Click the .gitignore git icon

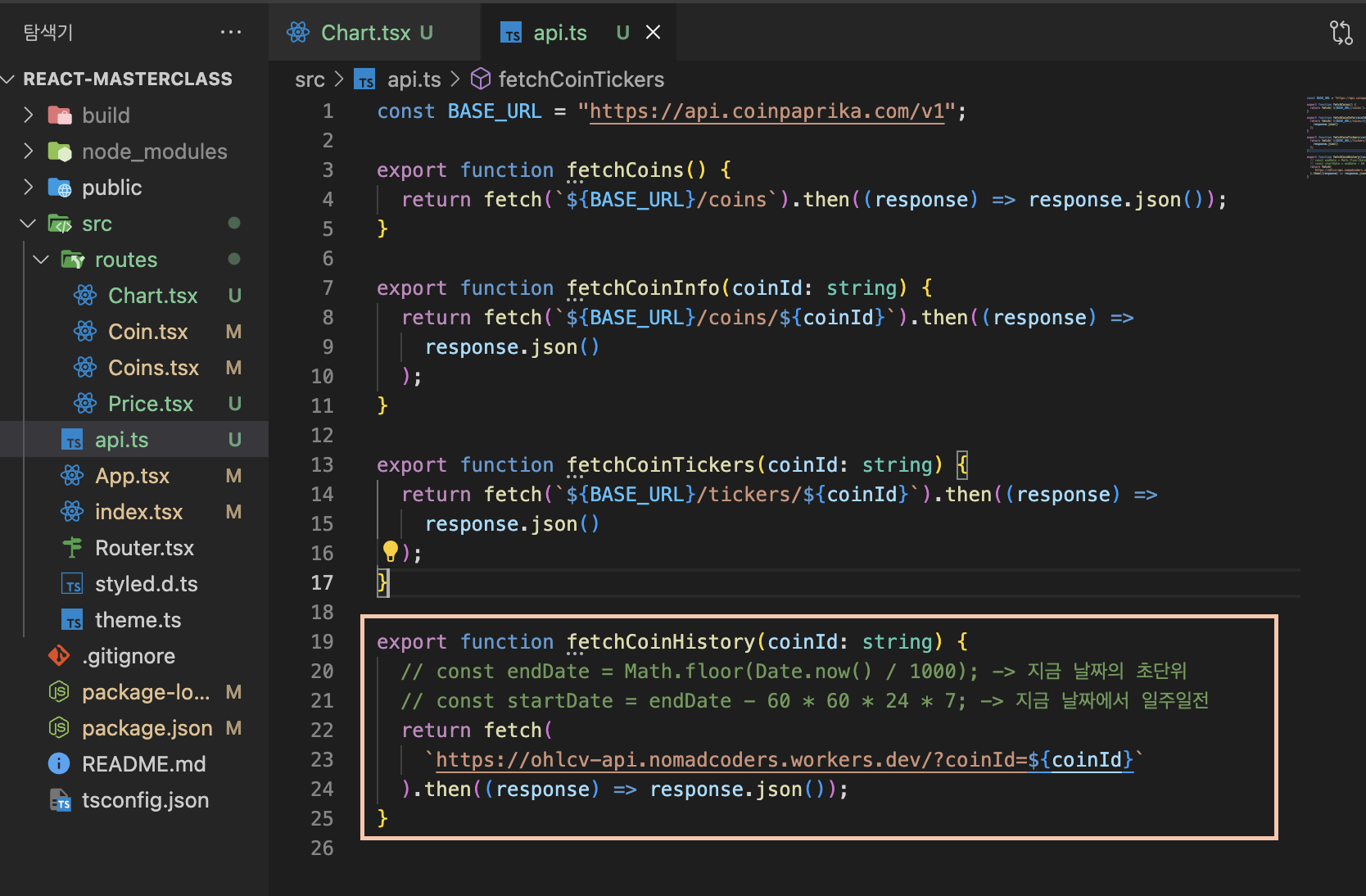pos(59,656)
